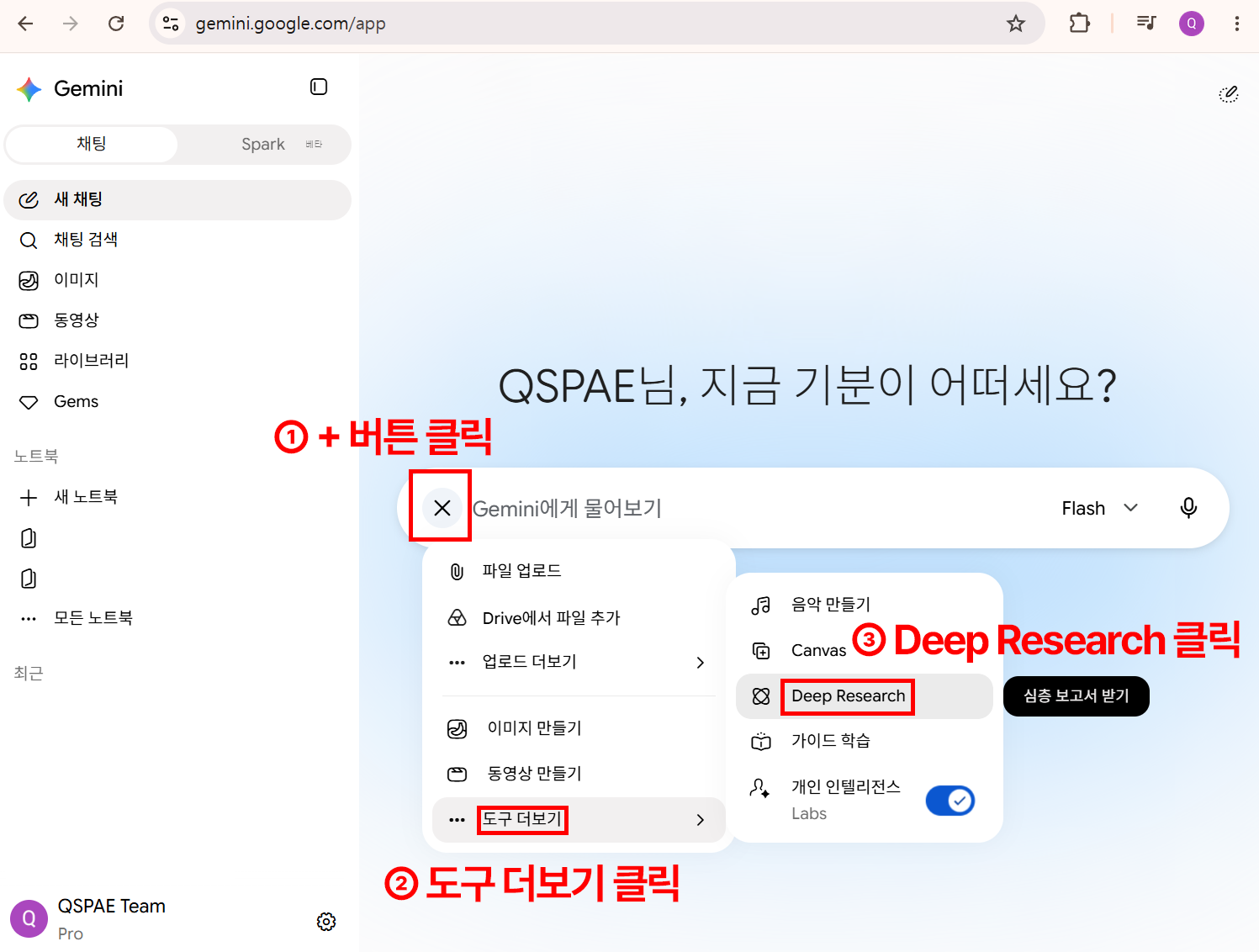Choose 동영상 만들기 from menu
The image size is (1259, 952).
579,774
